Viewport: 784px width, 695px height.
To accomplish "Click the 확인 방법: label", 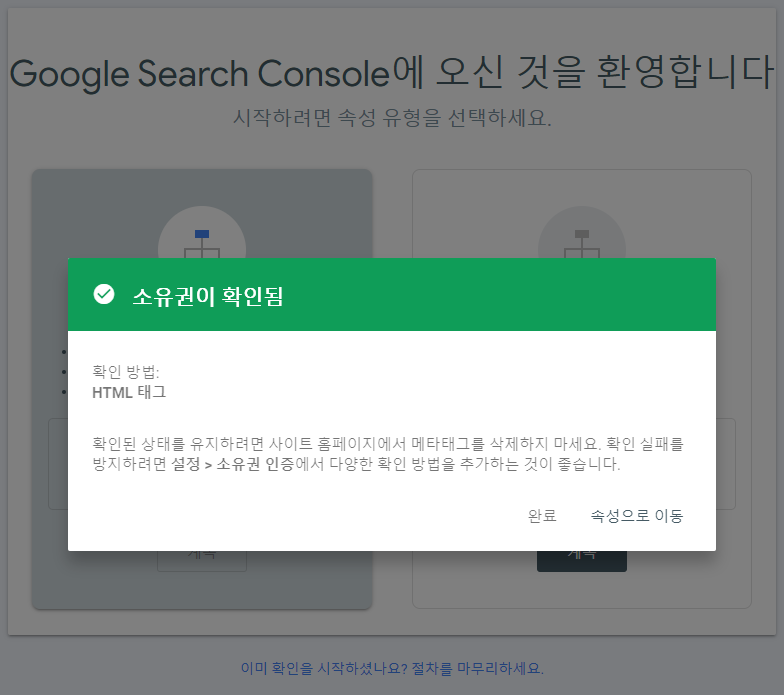I will click(x=126, y=372).
